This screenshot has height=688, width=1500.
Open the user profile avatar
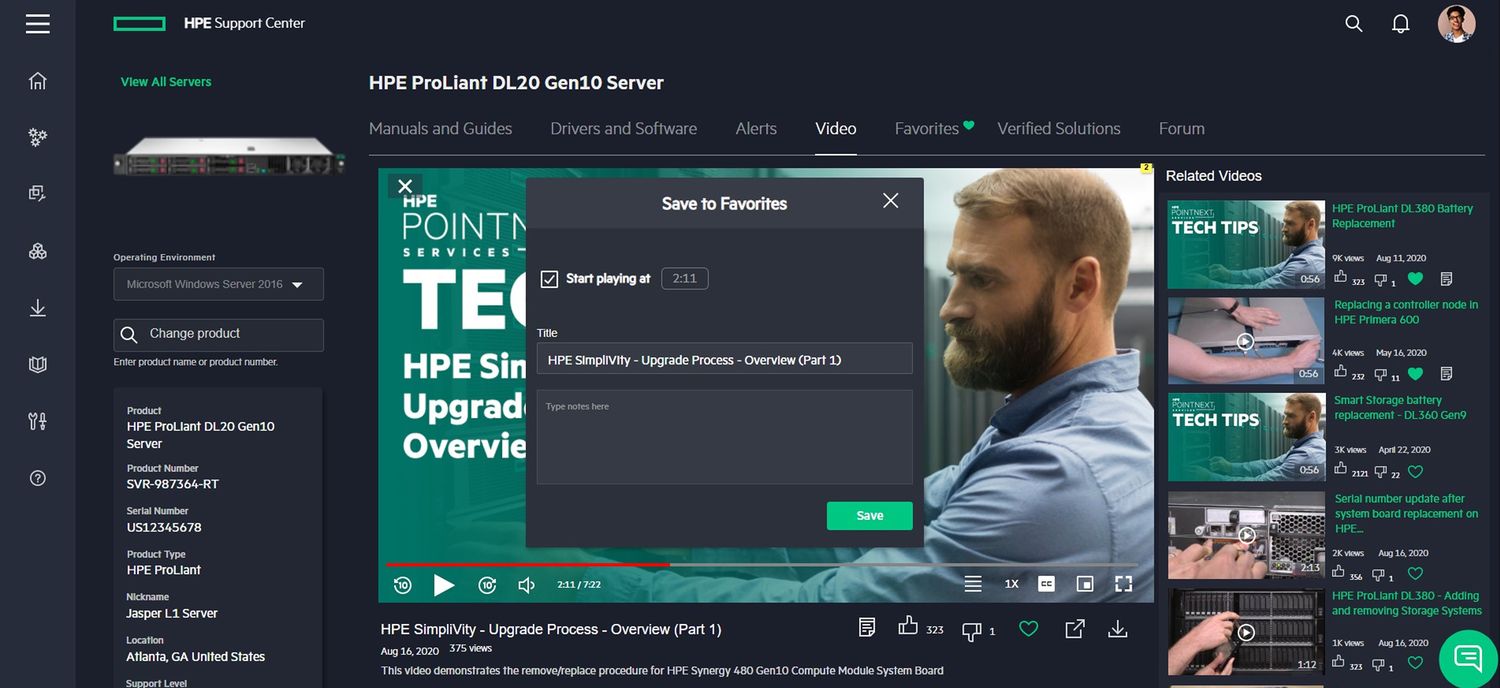pos(1456,23)
